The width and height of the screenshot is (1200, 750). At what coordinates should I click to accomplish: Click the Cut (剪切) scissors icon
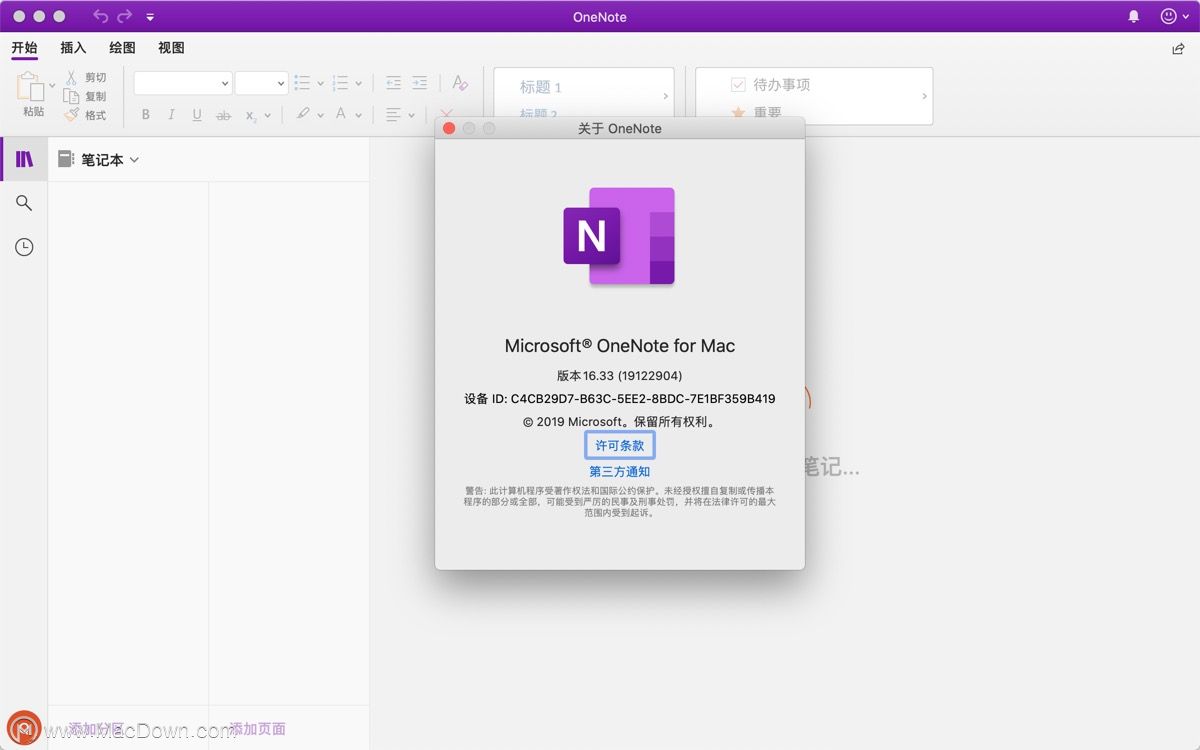(x=71, y=77)
